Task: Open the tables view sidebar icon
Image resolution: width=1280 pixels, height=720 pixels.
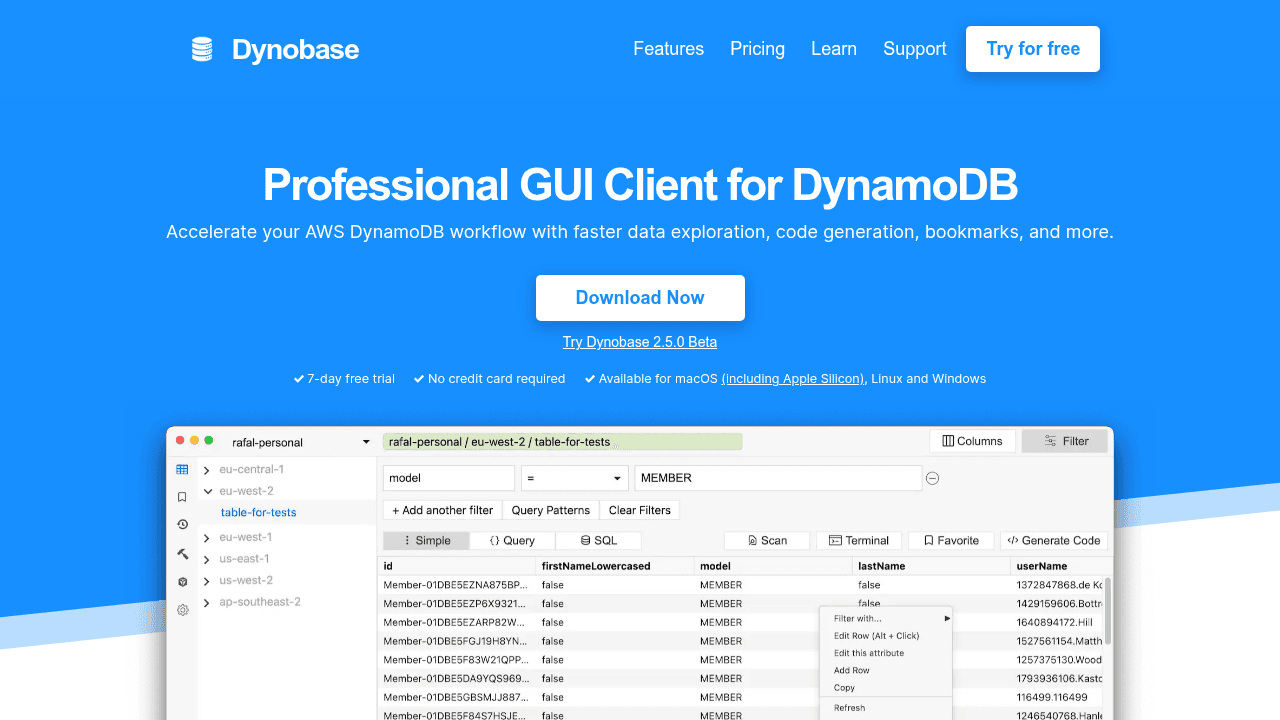Action: click(182, 469)
